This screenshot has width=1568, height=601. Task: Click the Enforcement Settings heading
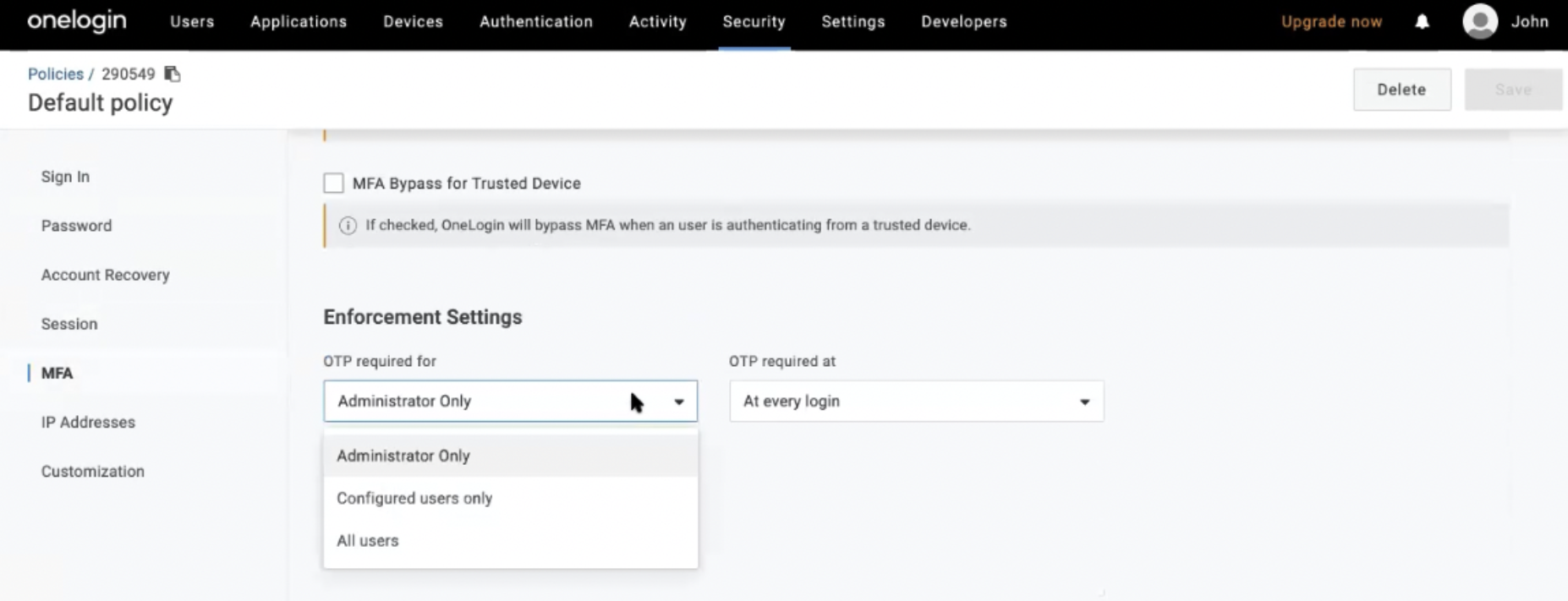[x=423, y=317]
